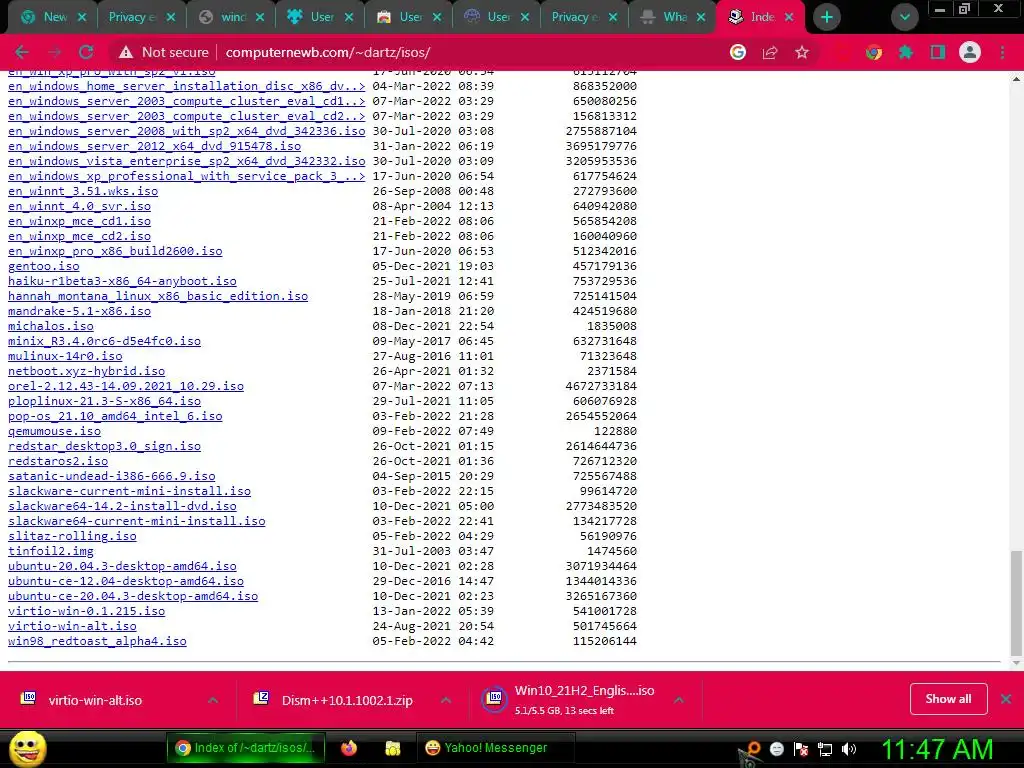Open satanic-undead-i386-666.9.iso link
This screenshot has width=1024, height=768.
coord(112,476)
